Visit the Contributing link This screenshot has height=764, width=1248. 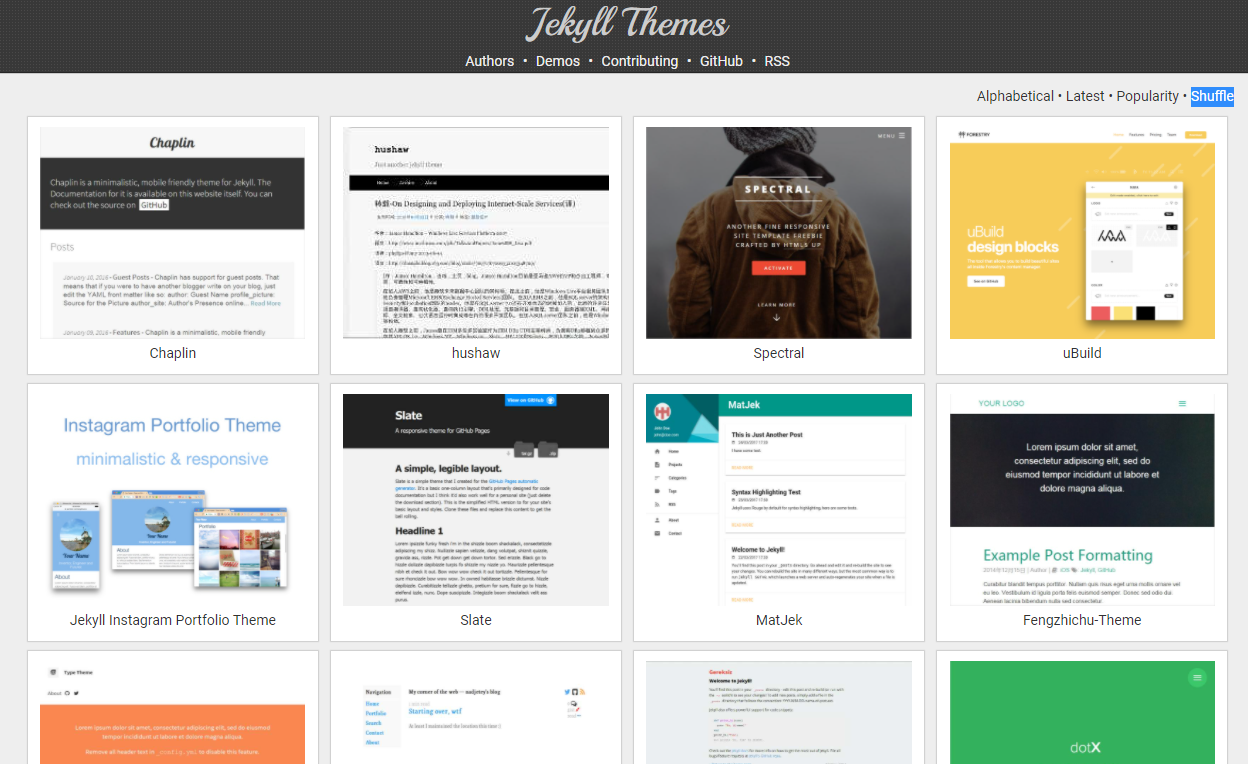click(x=639, y=61)
